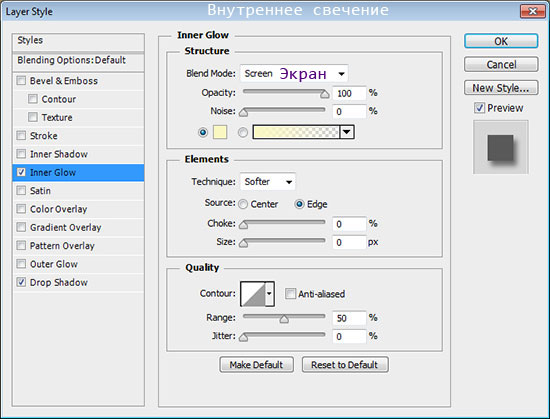Expand the Technique Softer dropdown
The height and width of the screenshot is (419, 550).
click(x=268, y=182)
